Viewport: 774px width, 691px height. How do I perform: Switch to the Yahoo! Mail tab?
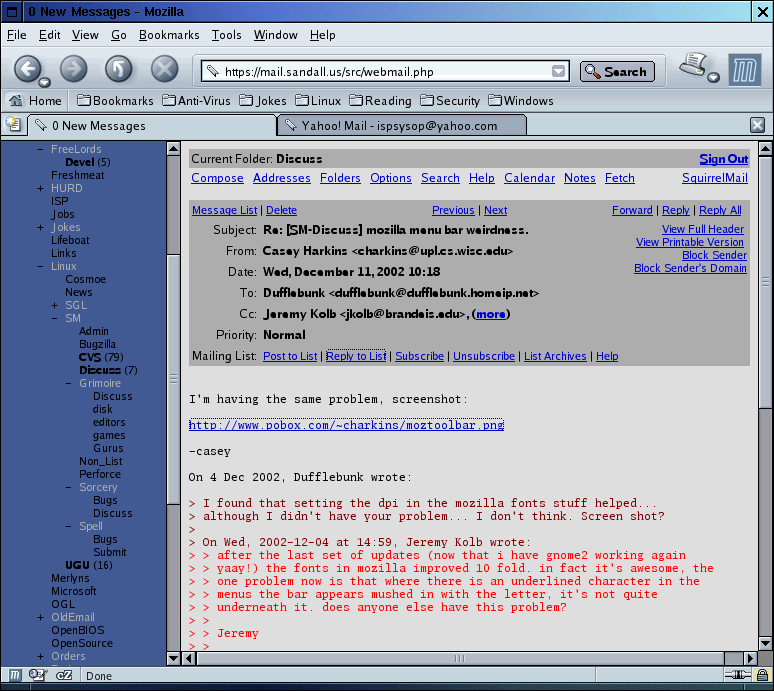coord(400,126)
